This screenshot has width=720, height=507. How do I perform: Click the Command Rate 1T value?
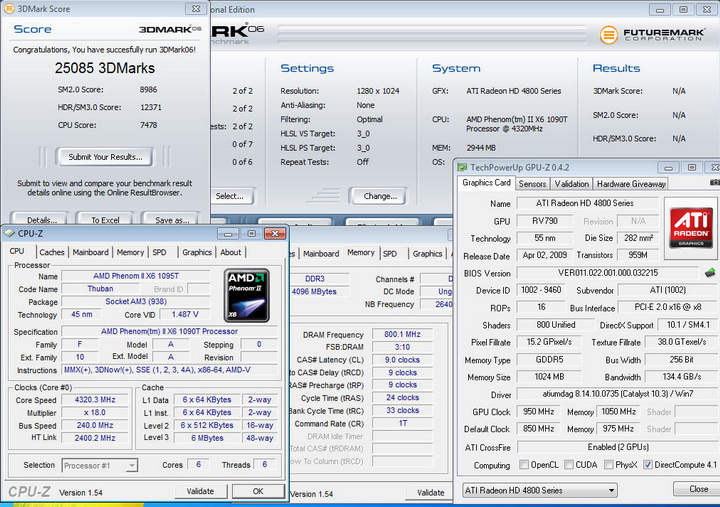click(402, 423)
